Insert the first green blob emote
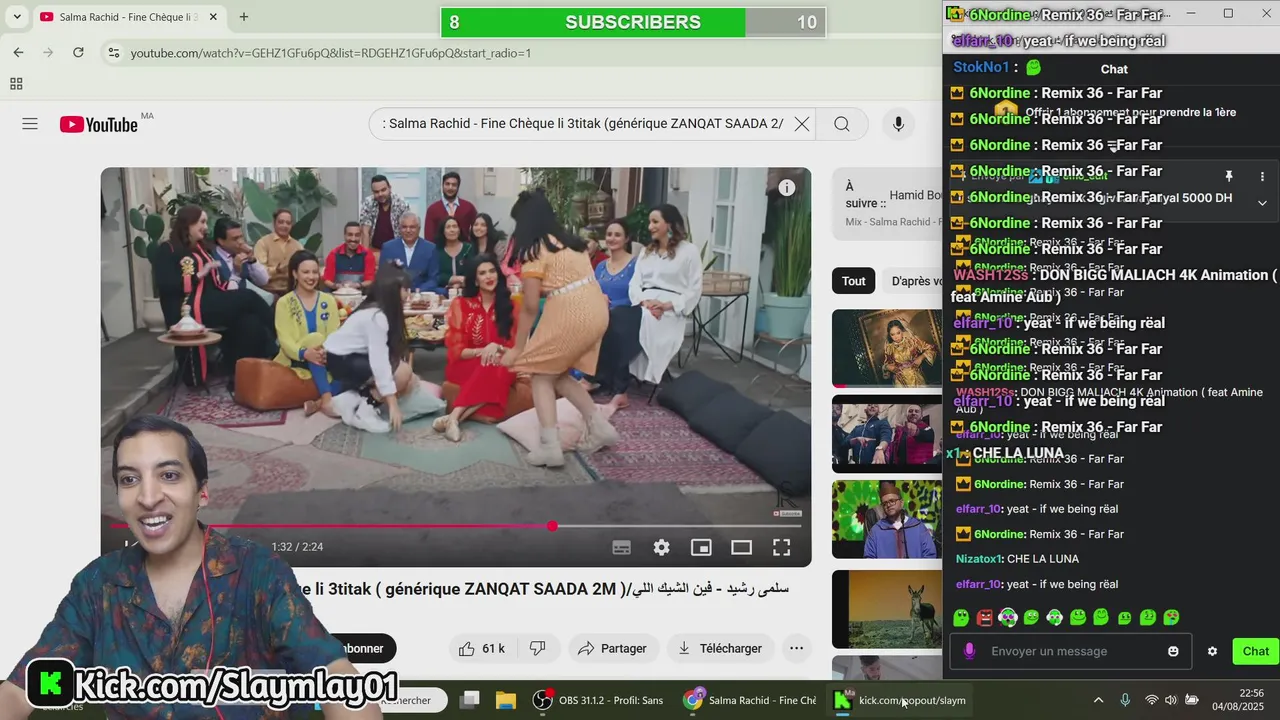The image size is (1280, 720). 961,618
